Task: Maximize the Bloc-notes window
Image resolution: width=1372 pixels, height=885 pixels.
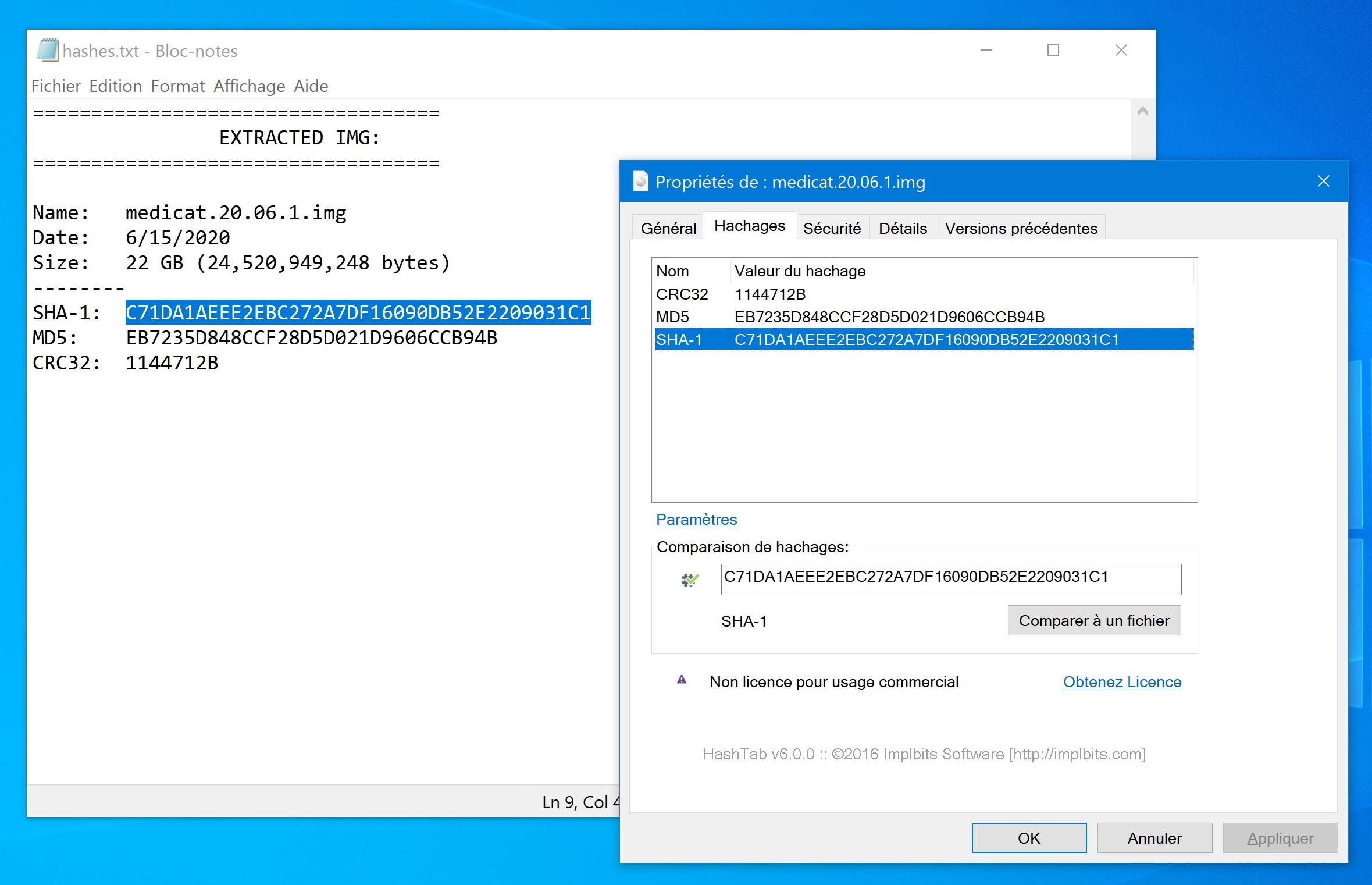Action: click(x=1053, y=51)
